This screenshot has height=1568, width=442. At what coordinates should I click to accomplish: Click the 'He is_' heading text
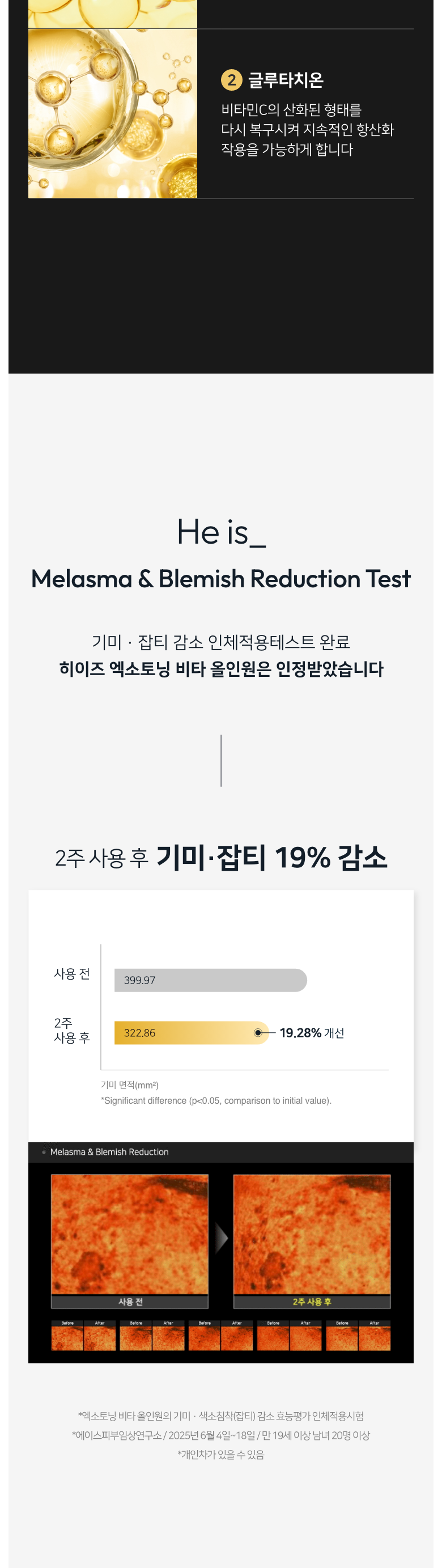(221, 532)
